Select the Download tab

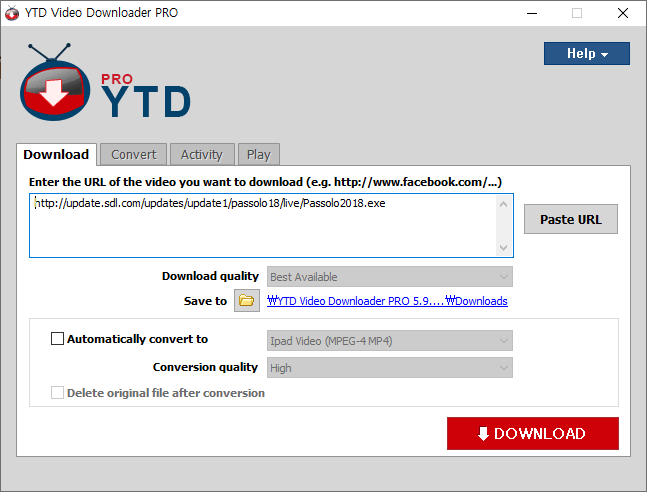point(57,154)
